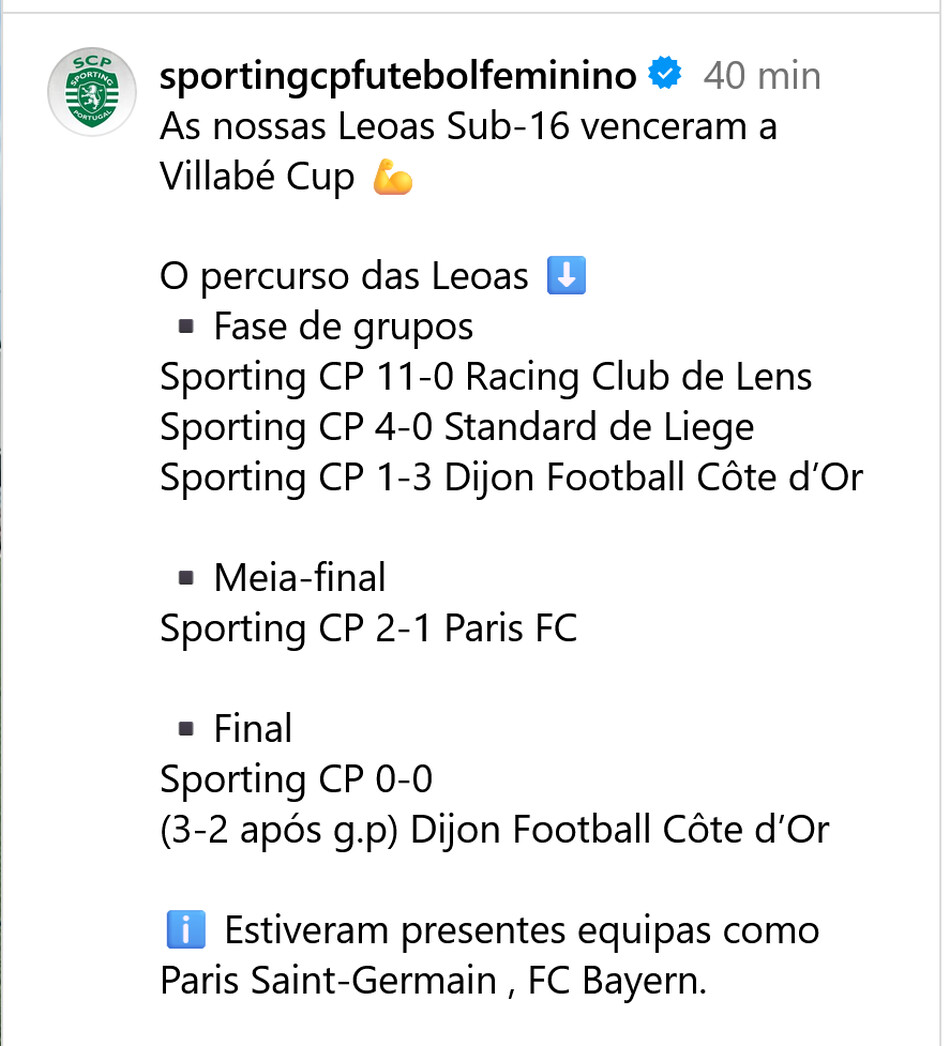
Task: Click the "O percurso das Leoas" heading
Action: click(344, 277)
